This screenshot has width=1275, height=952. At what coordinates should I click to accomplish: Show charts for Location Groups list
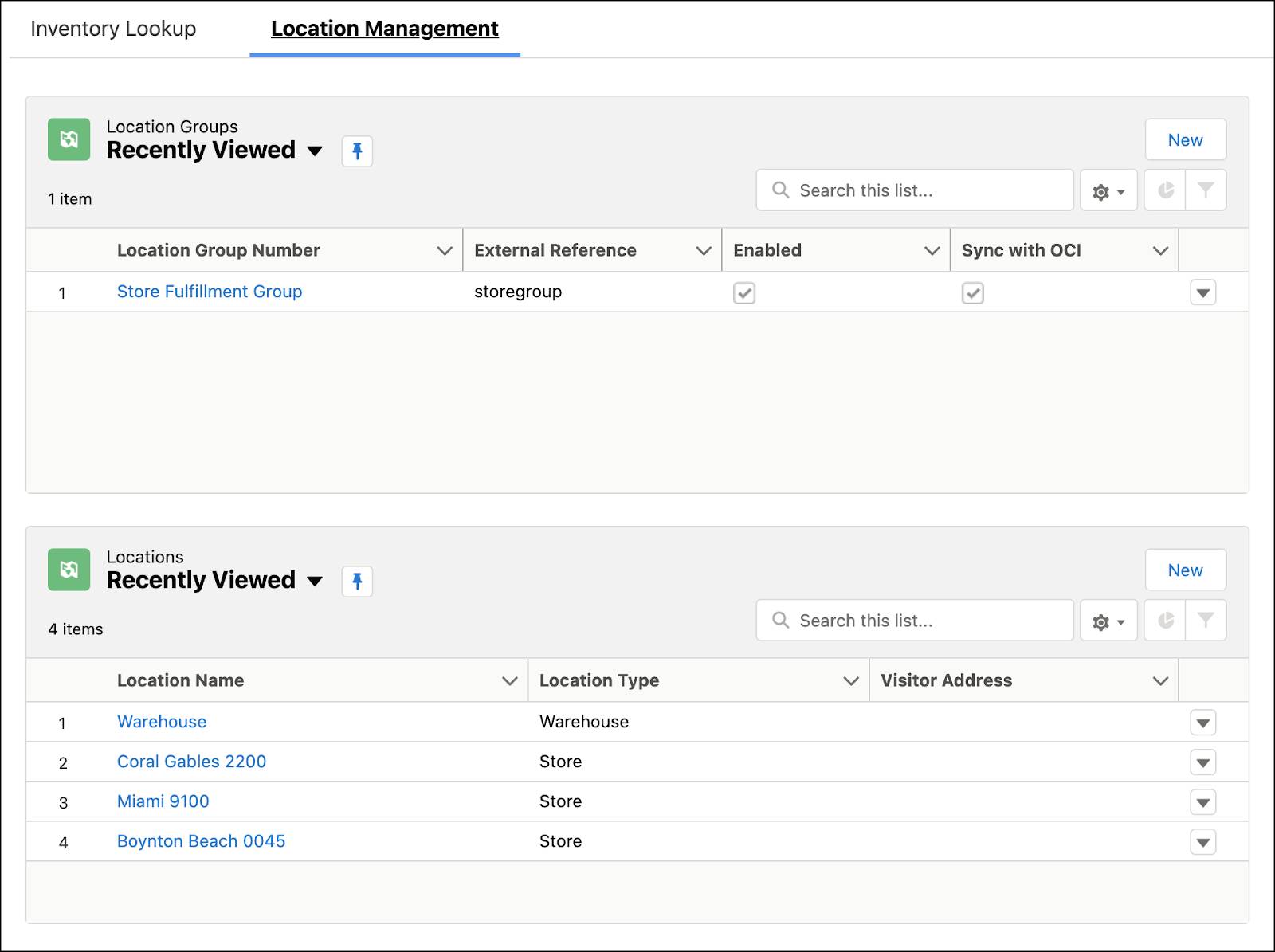point(1165,190)
